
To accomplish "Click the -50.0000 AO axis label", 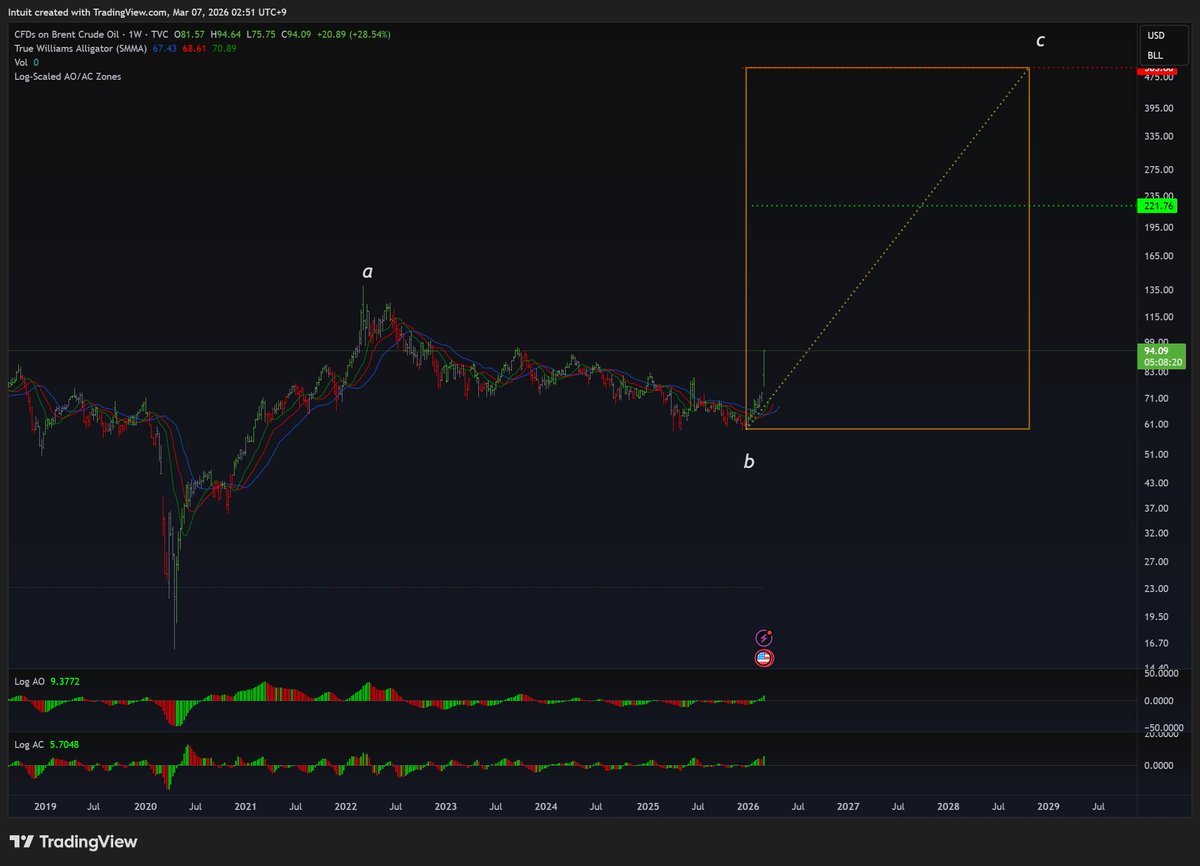I will [1162, 727].
